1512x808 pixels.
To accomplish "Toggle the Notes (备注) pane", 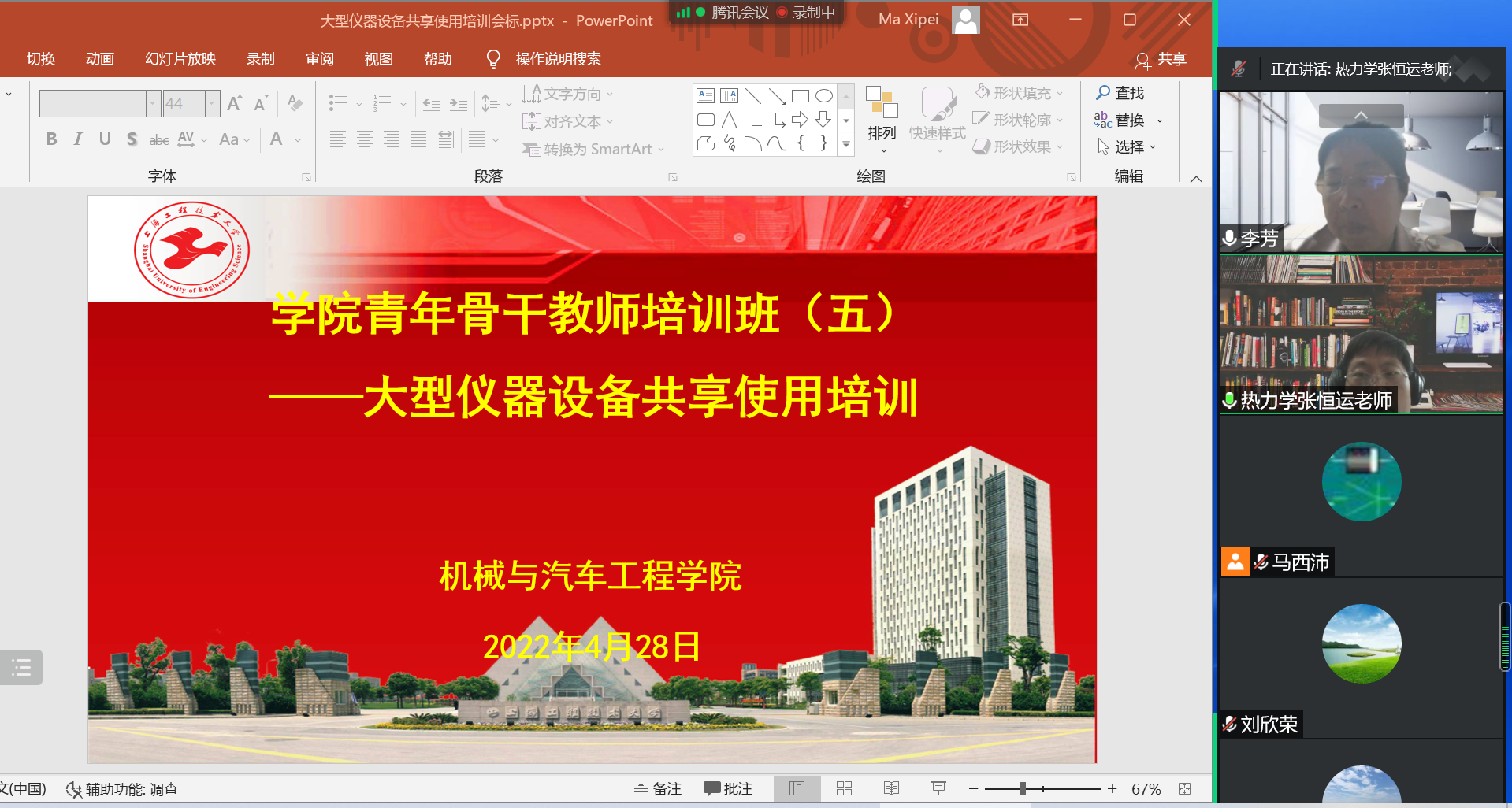I will tap(658, 788).
